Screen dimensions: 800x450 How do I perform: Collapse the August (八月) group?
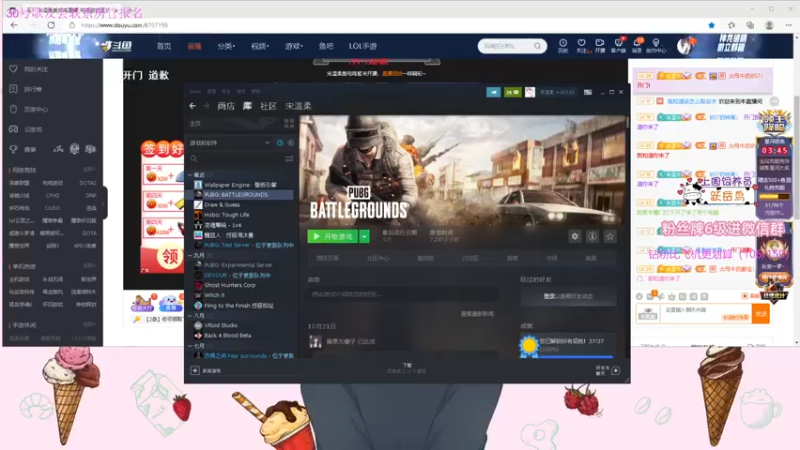tap(191, 316)
